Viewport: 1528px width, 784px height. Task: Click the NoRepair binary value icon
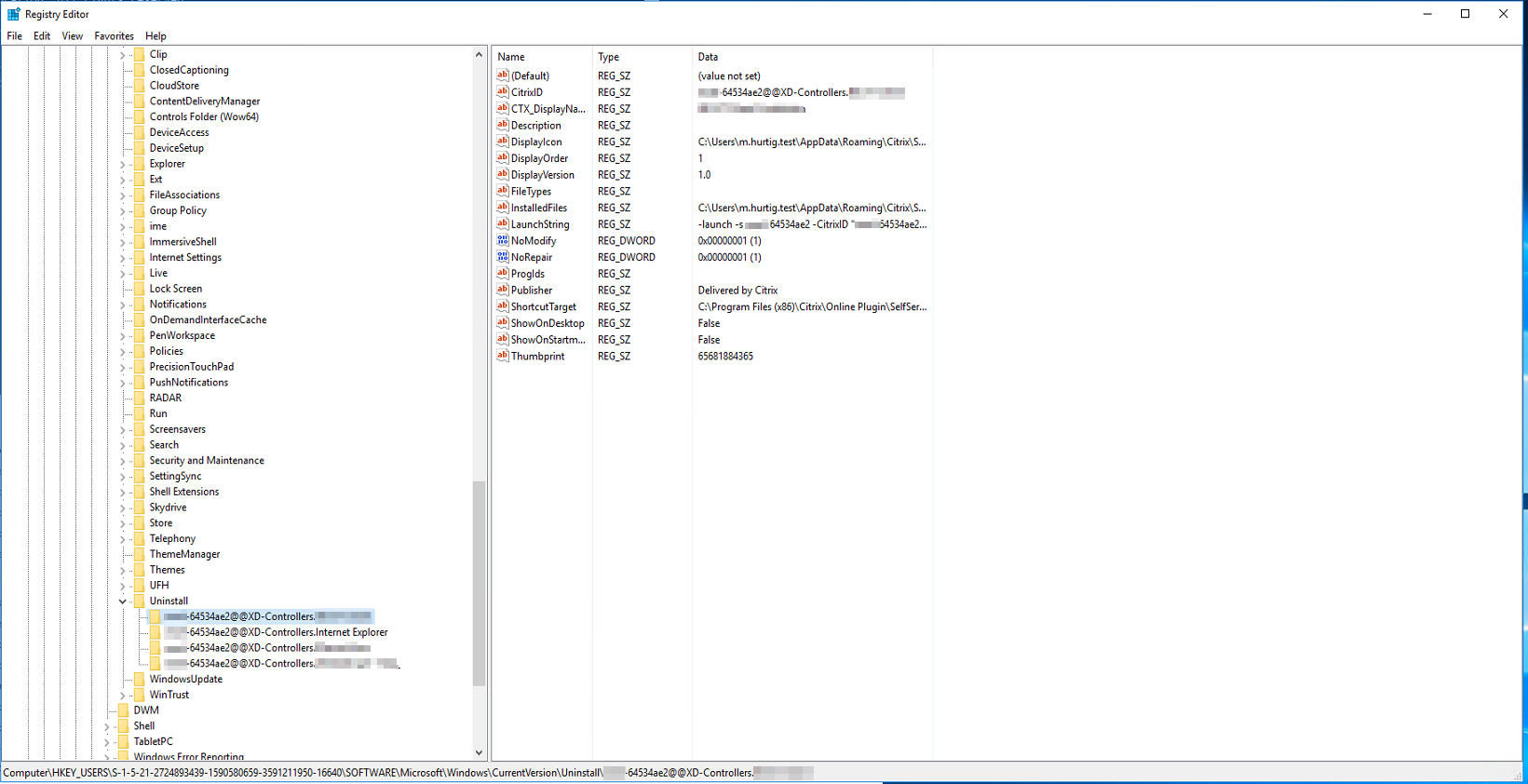click(502, 257)
